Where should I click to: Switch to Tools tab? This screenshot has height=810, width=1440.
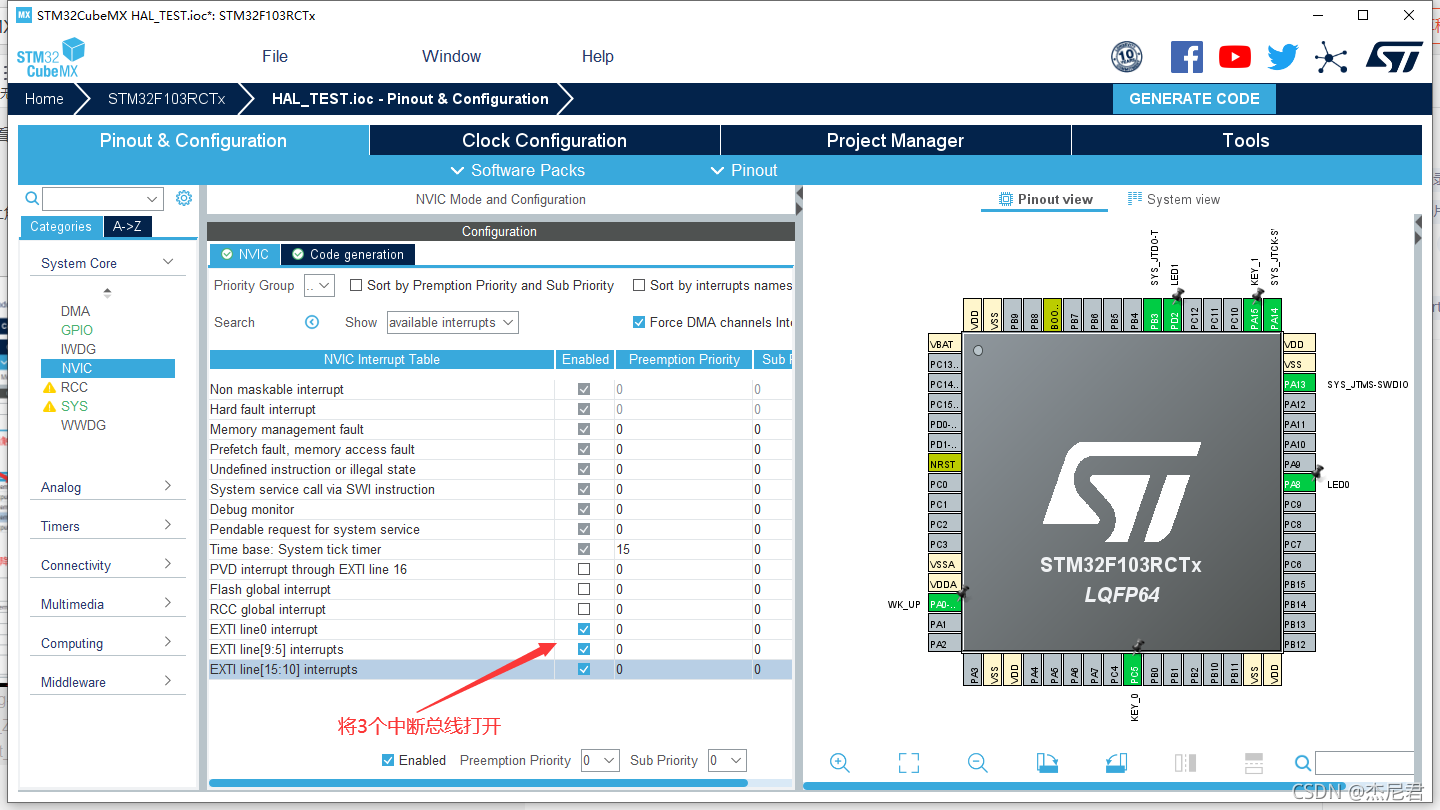click(x=1246, y=140)
